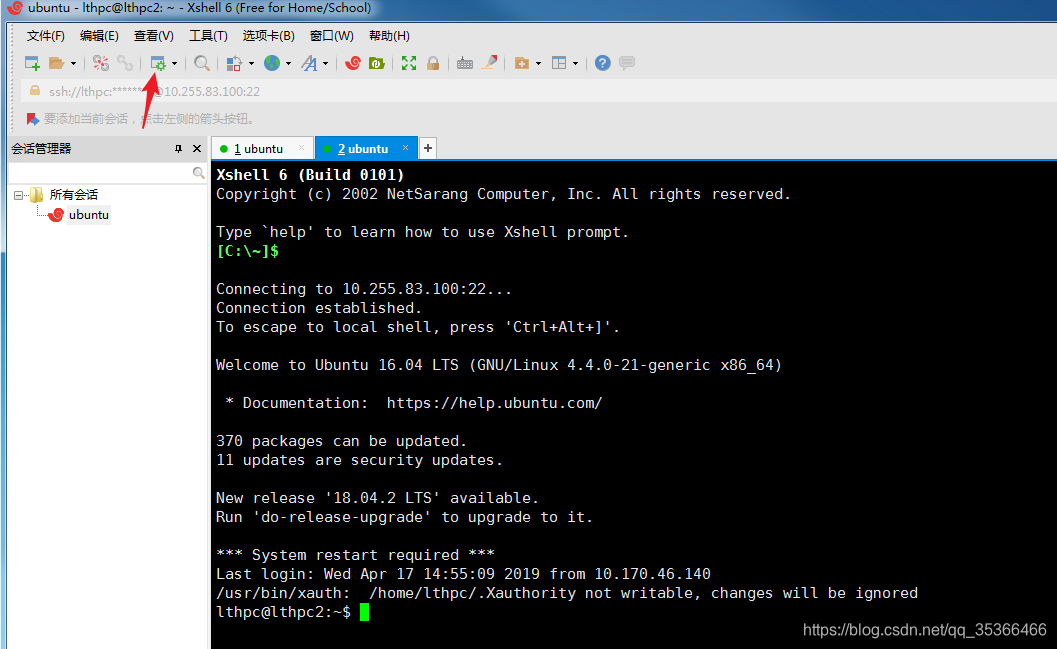Click the '[C:\~]$' local prompt text

coord(247,251)
